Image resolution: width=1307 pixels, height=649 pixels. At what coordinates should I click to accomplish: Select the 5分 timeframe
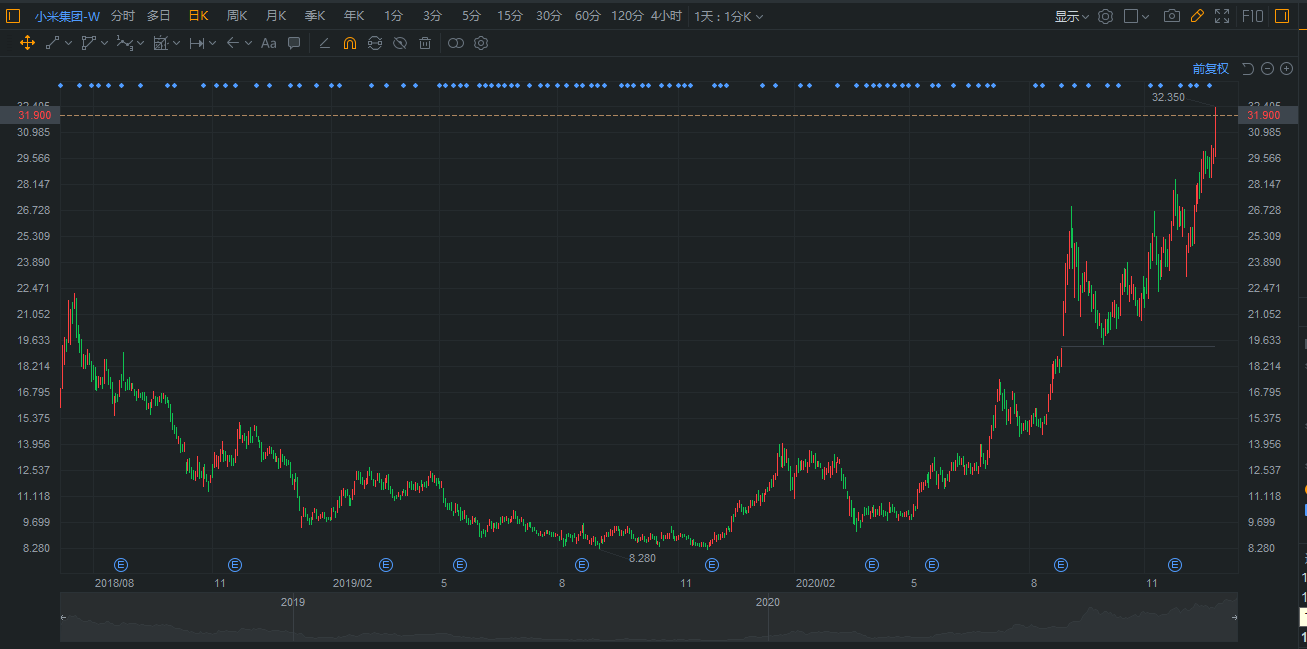(471, 16)
